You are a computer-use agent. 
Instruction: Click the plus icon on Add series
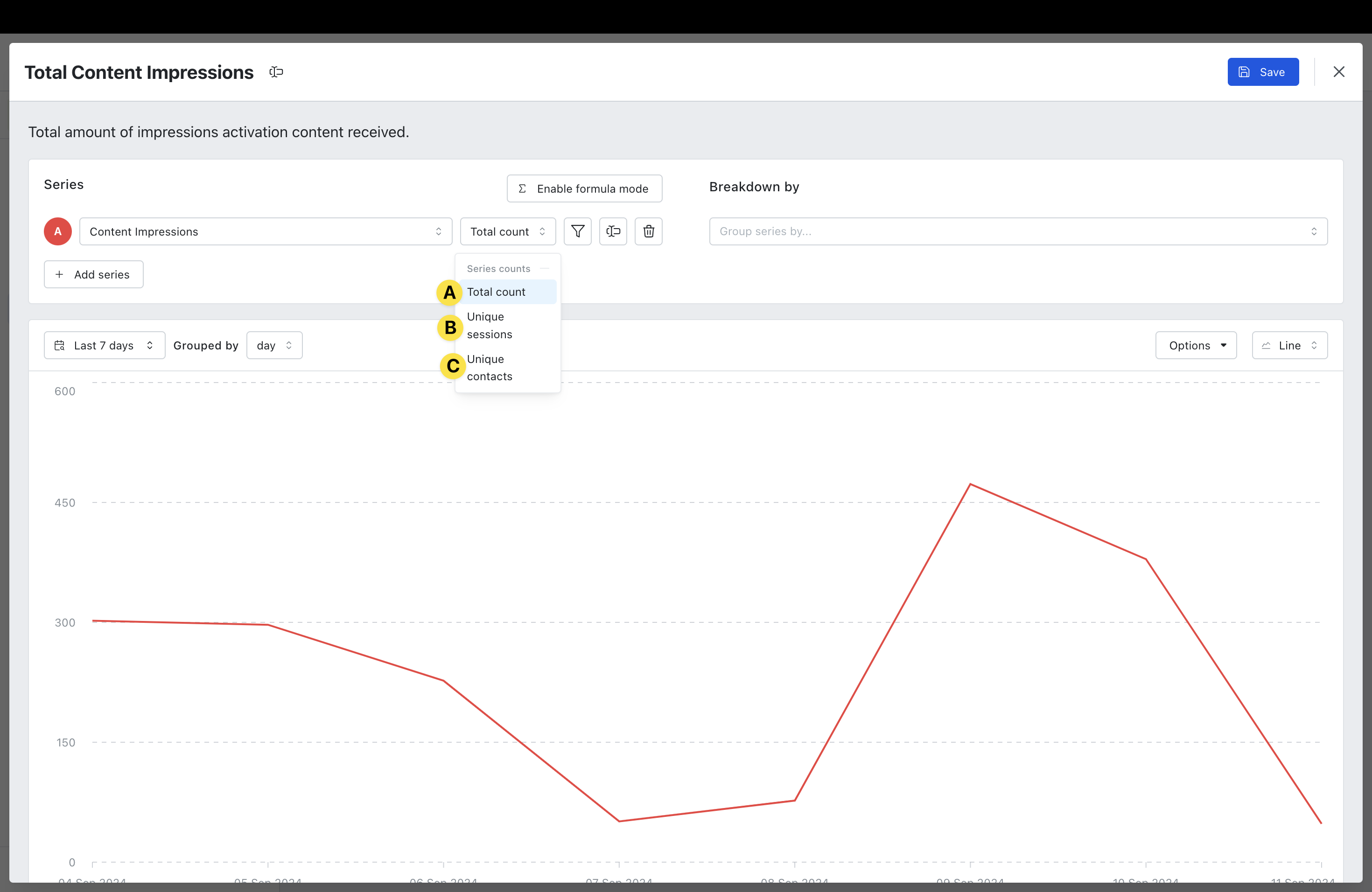pos(59,275)
